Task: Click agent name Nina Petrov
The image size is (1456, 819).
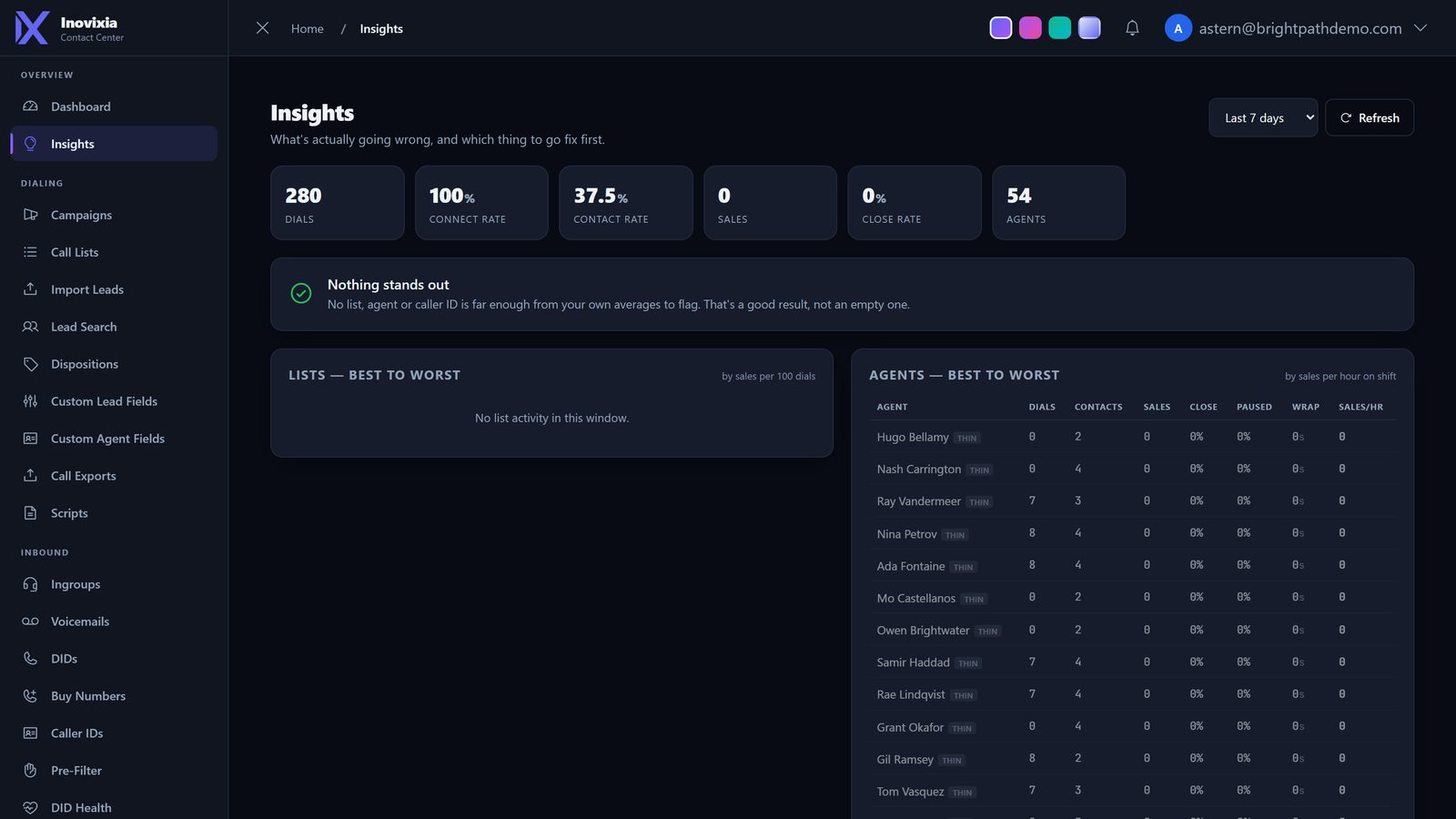Action: tap(907, 534)
